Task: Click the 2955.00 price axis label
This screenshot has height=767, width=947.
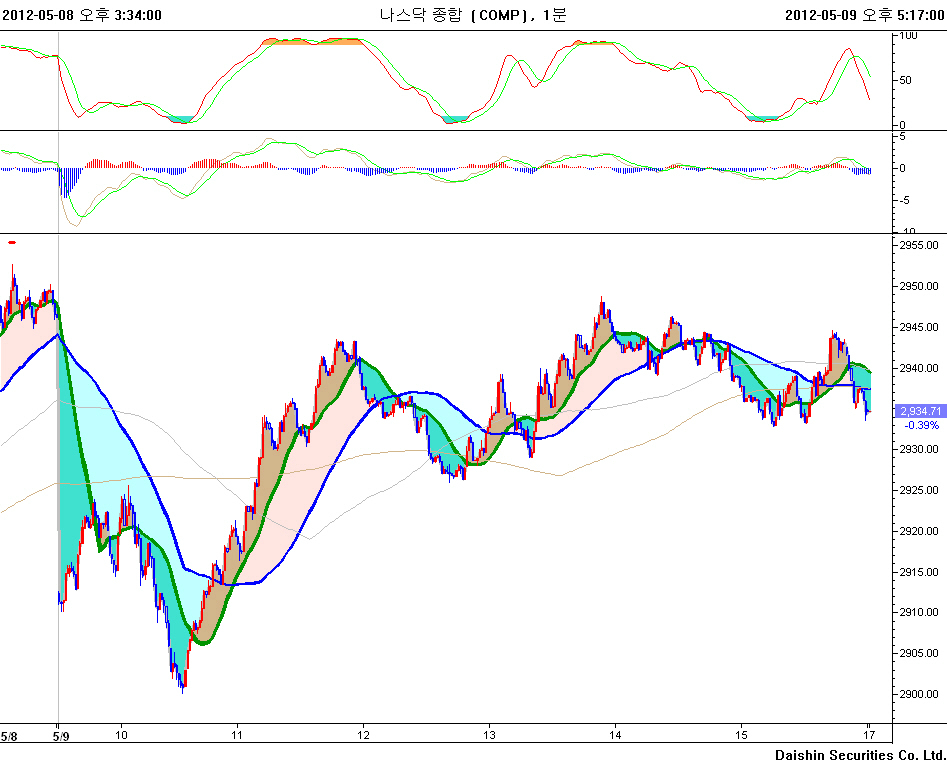Action: point(919,245)
